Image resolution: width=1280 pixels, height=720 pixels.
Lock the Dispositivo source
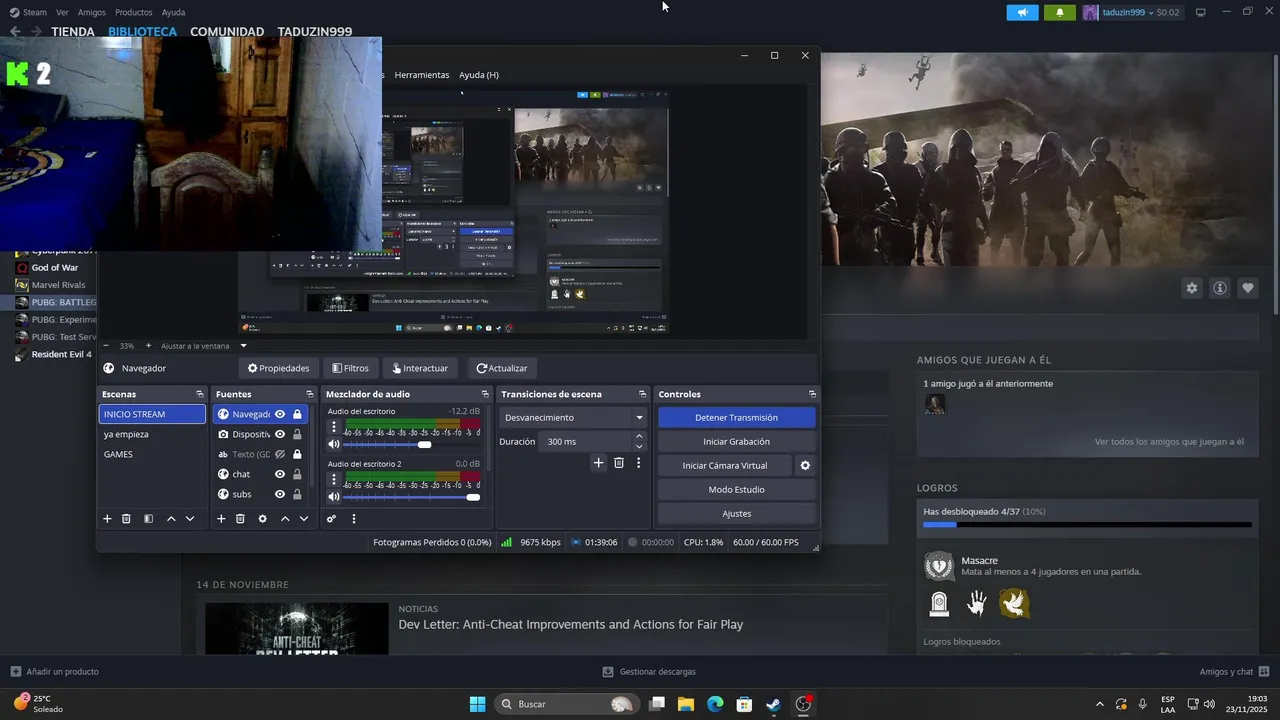[297, 434]
